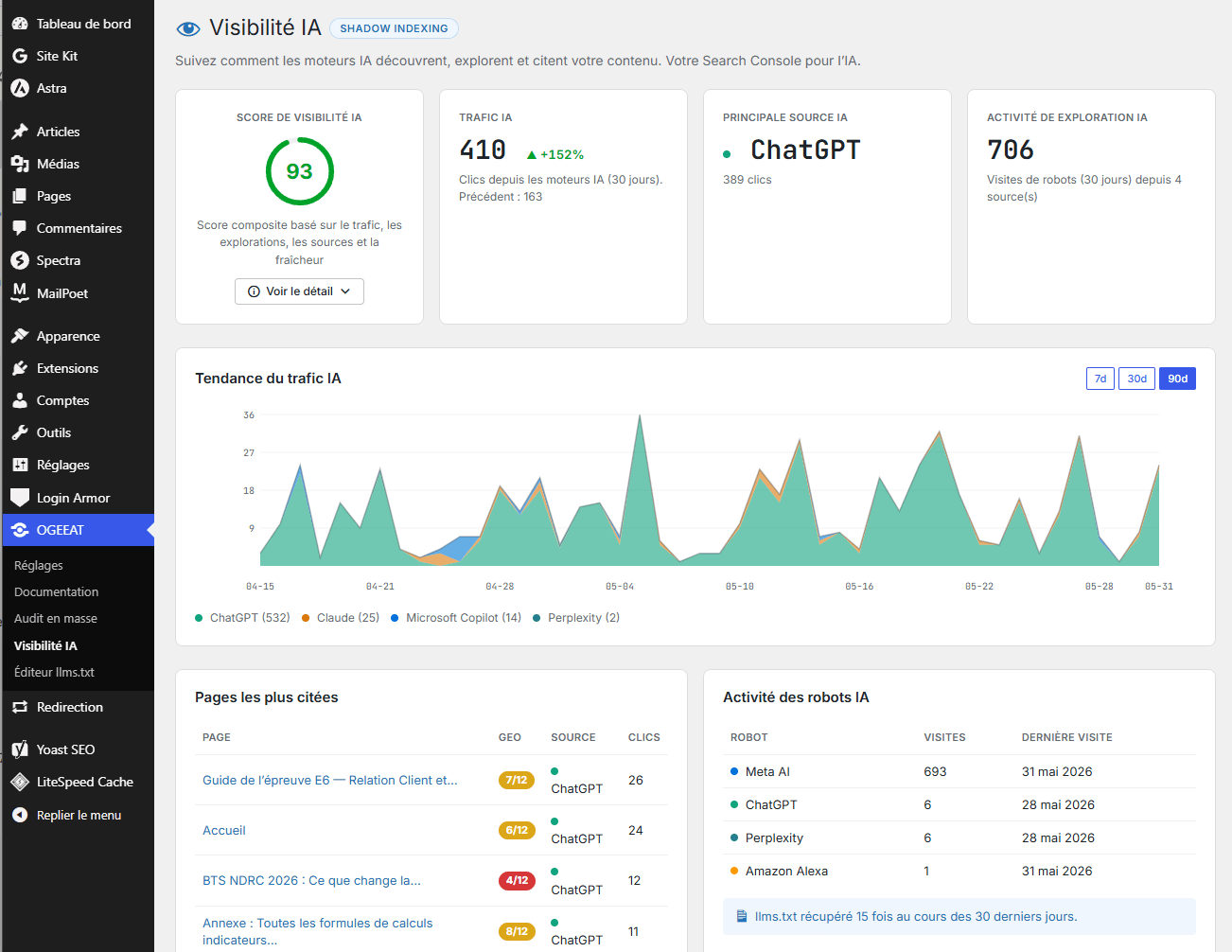
Task: Toggle Claude (25) series in chart legend
Action: pyautogui.click(x=341, y=618)
